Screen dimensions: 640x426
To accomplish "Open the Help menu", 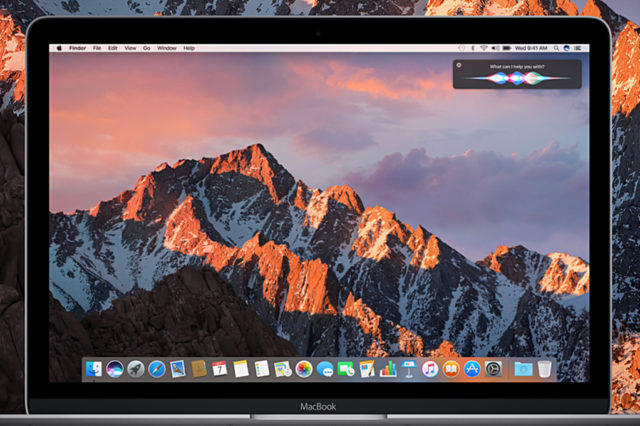I will 188,48.
